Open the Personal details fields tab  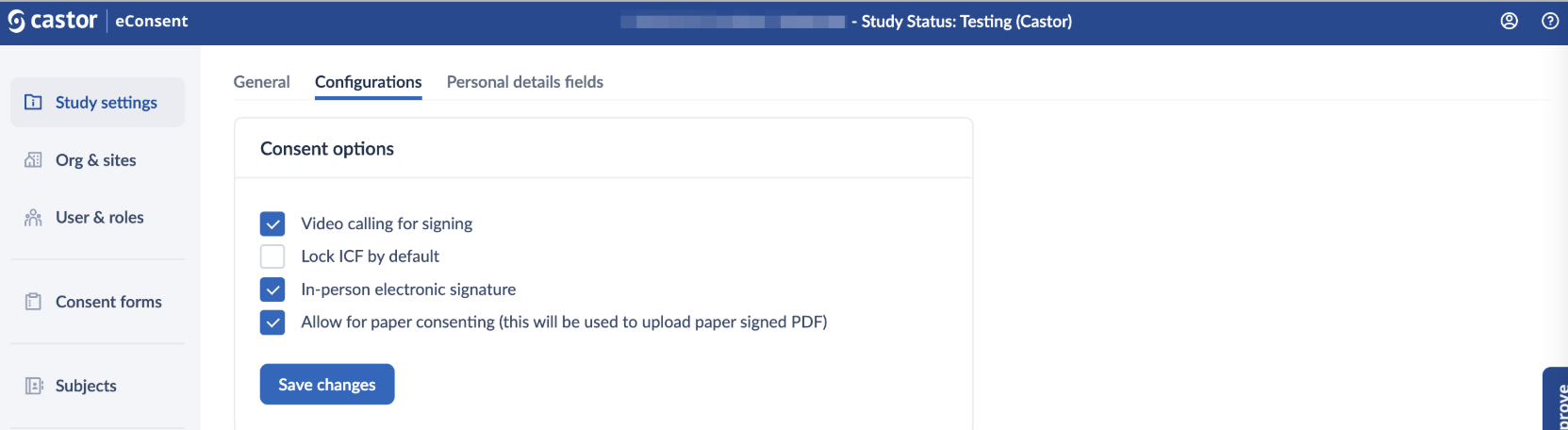pos(524,82)
